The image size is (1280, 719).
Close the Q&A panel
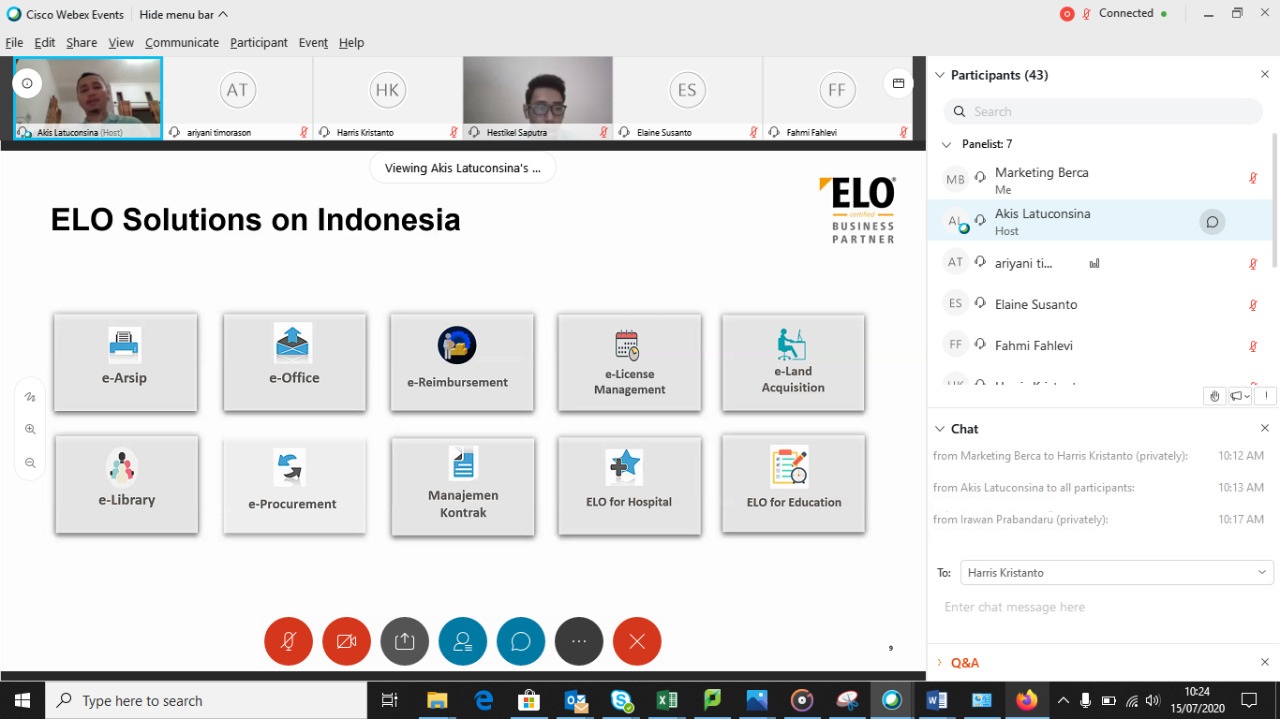1264,662
